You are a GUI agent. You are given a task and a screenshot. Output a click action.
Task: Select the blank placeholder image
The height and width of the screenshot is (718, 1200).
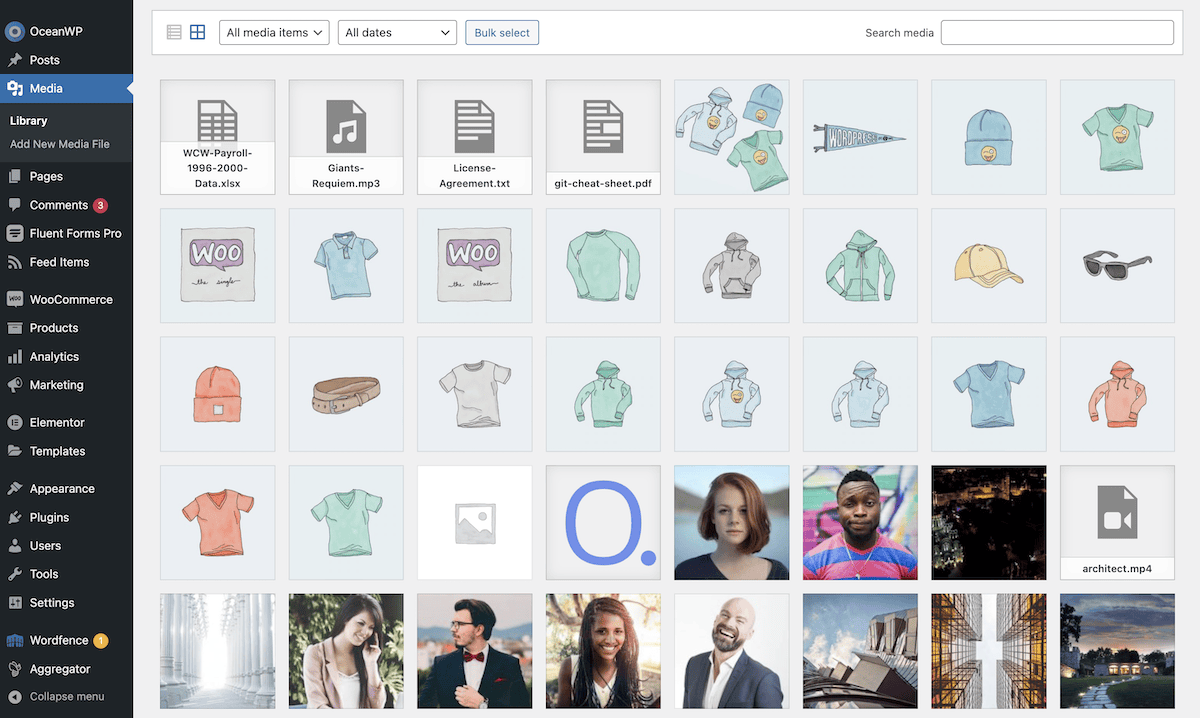pos(475,522)
